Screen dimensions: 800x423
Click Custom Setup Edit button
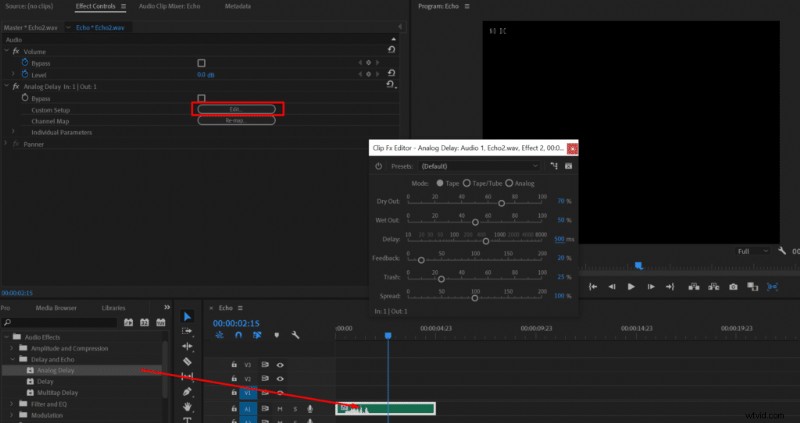click(x=236, y=109)
